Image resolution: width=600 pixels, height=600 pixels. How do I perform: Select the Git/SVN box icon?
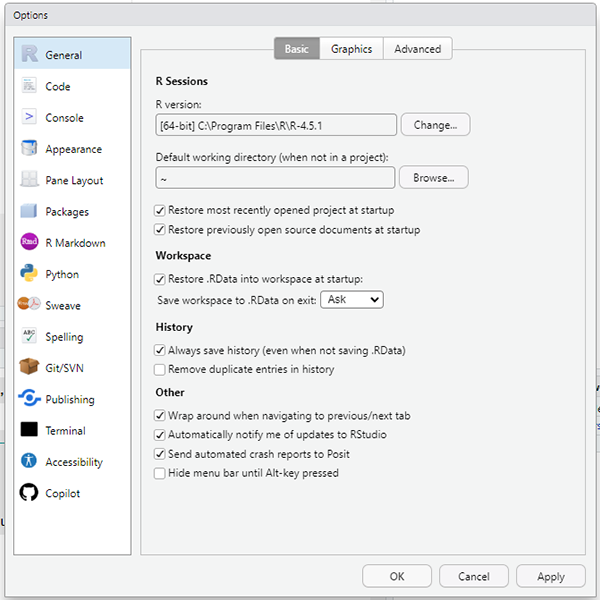29,368
